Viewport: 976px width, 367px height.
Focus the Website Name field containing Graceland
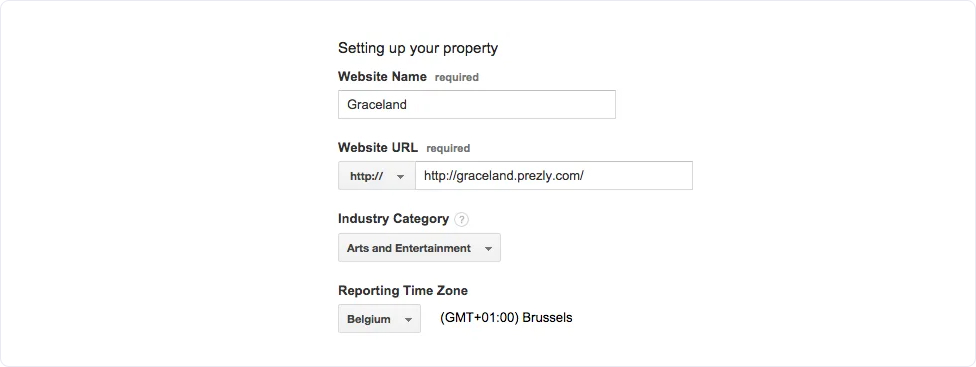[x=477, y=105]
